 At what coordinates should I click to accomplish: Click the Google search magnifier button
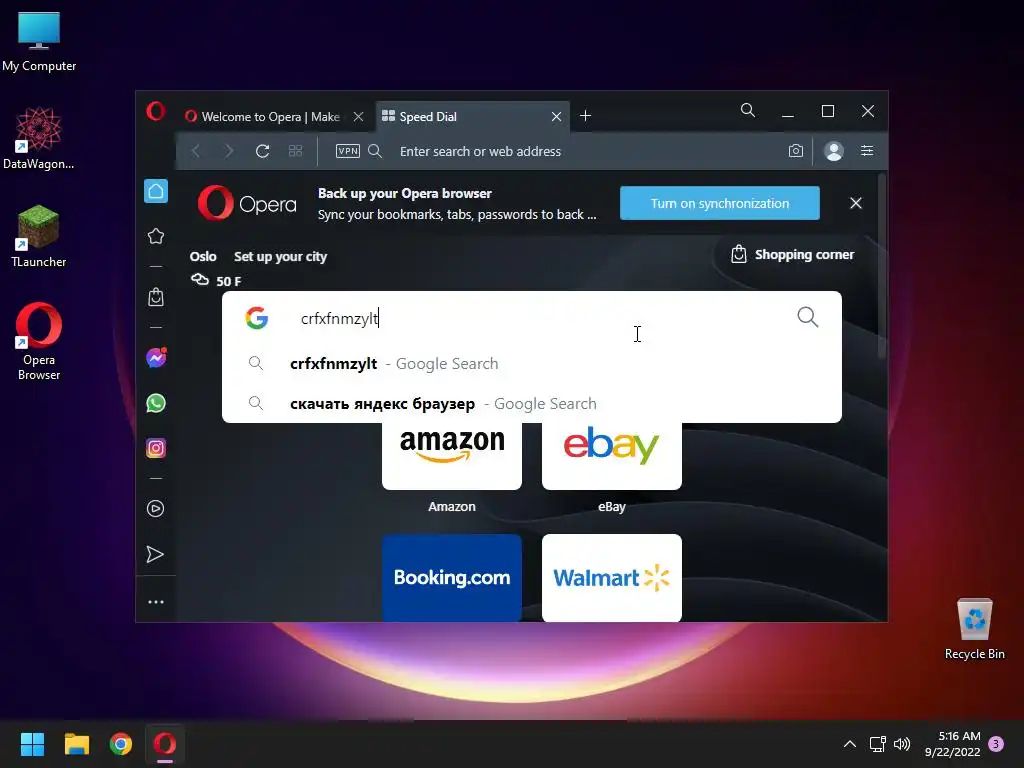pos(808,317)
